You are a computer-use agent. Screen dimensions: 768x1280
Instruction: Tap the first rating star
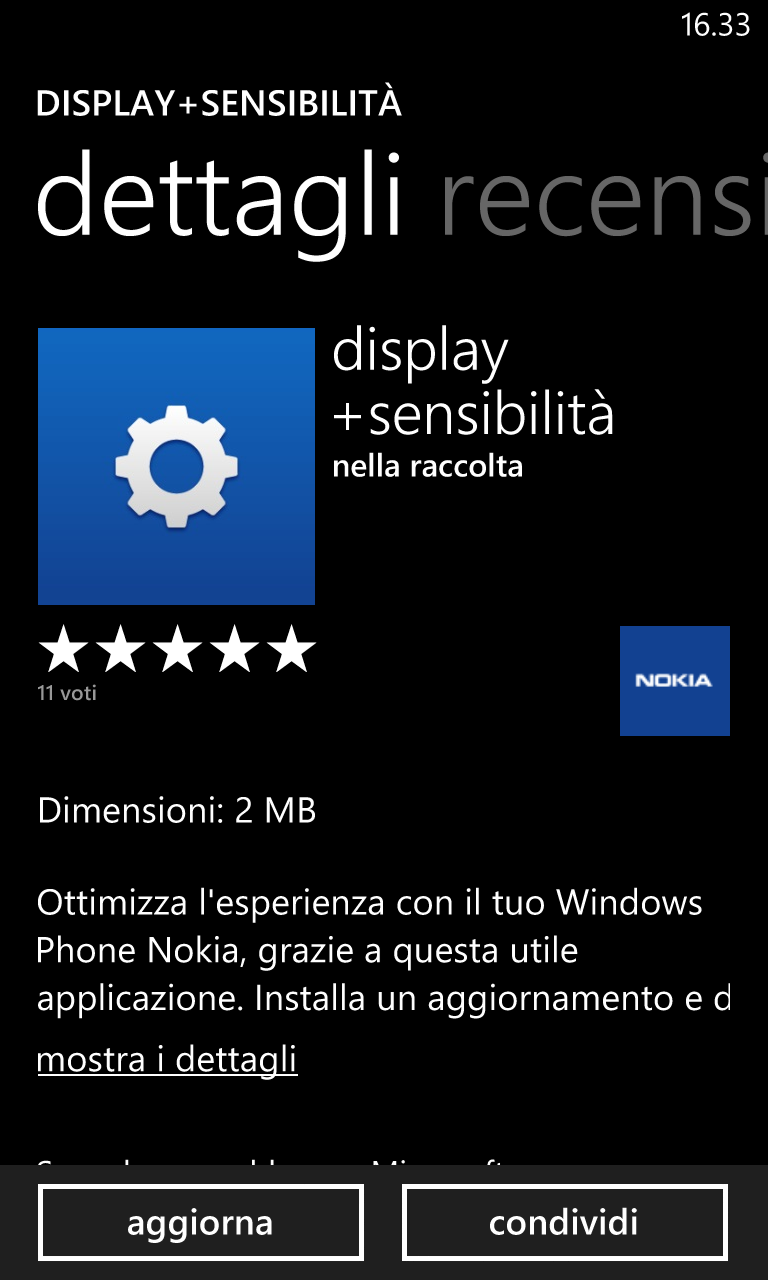point(62,650)
